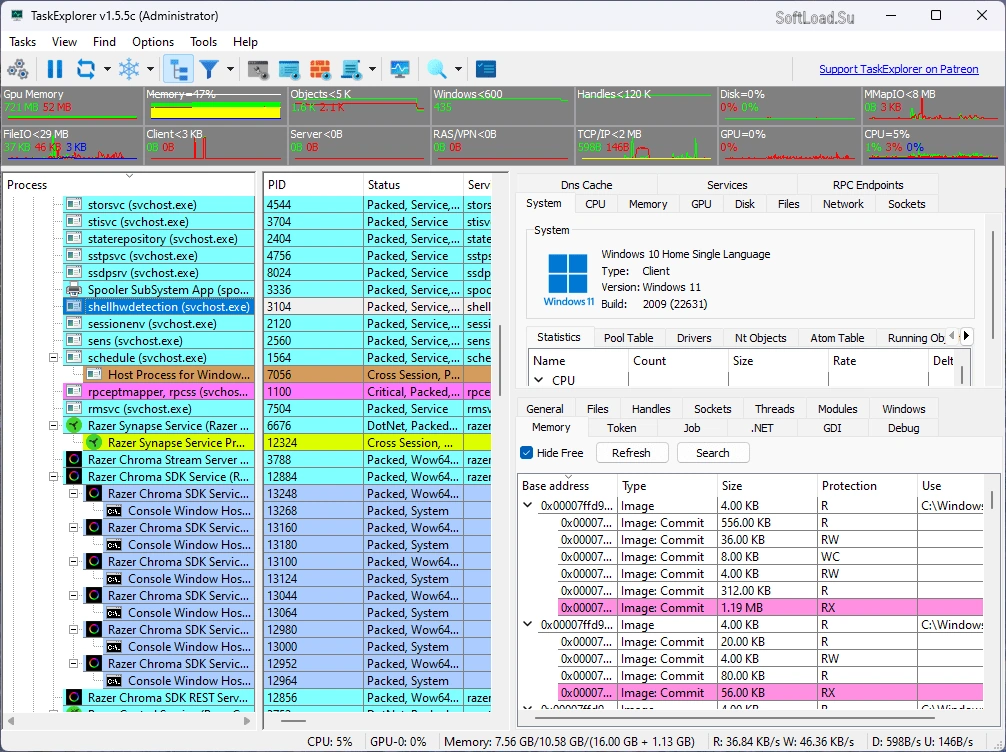1006x752 pixels.
Task: Toggle the process tree view icon
Action: tap(178, 69)
